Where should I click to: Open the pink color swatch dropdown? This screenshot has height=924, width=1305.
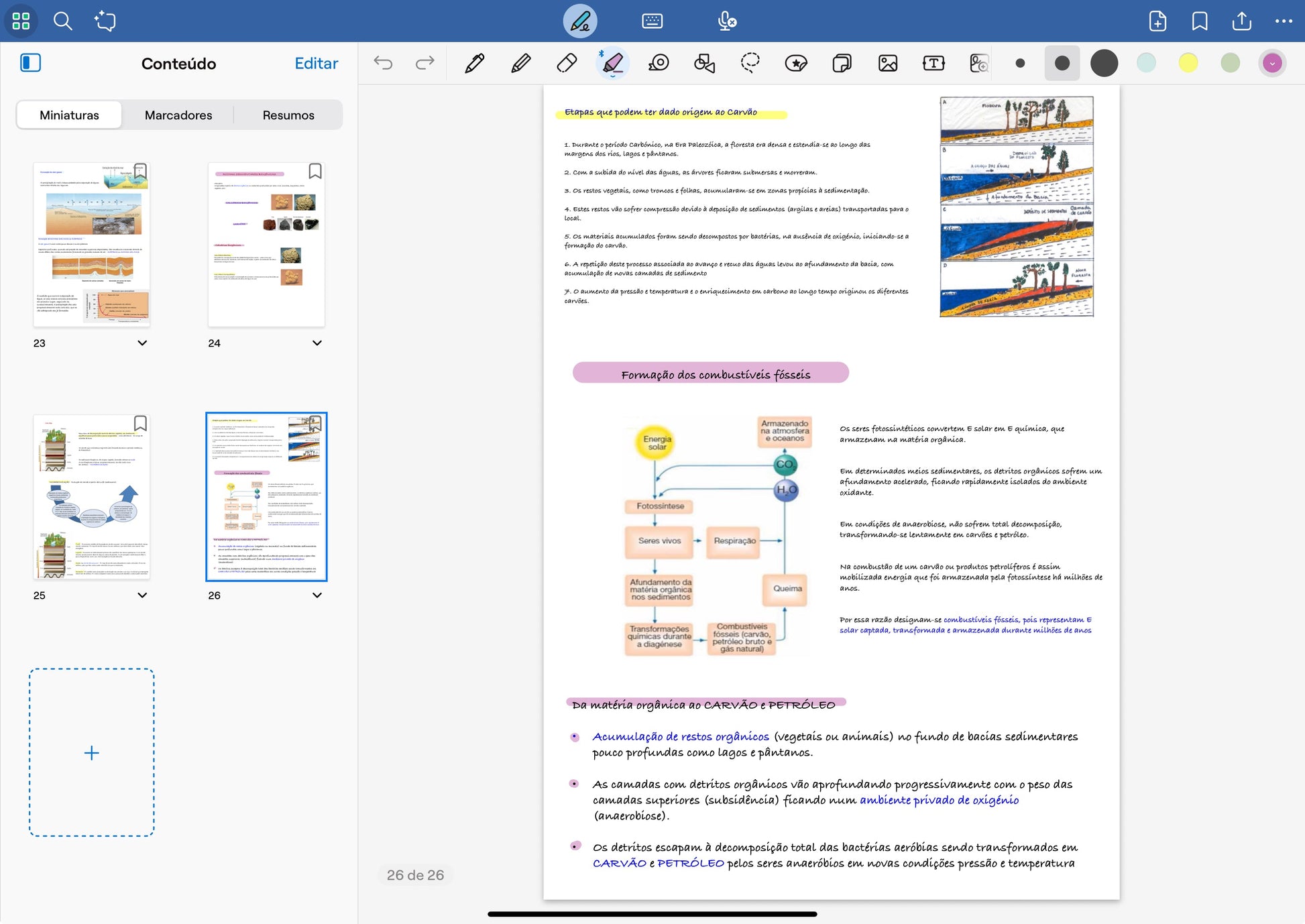tap(1272, 63)
